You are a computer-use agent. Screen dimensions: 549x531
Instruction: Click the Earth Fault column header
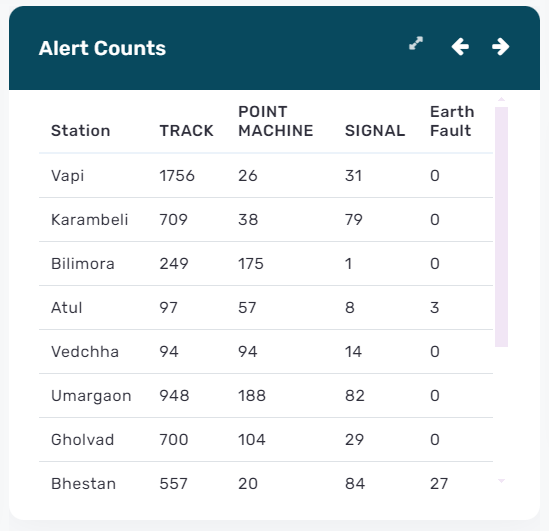(x=452, y=121)
